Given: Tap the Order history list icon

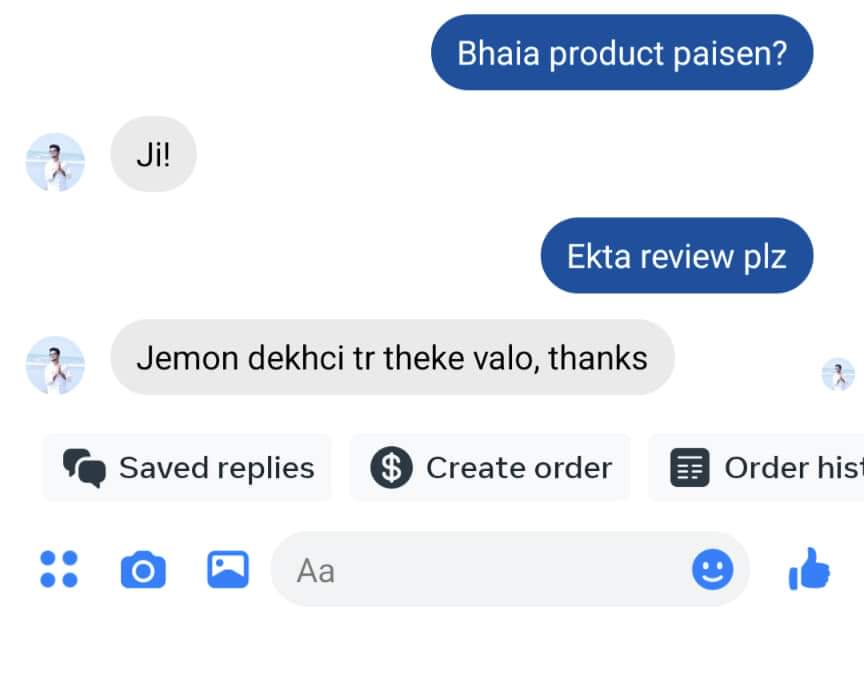Looking at the screenshot, I should tap(689, 468).
